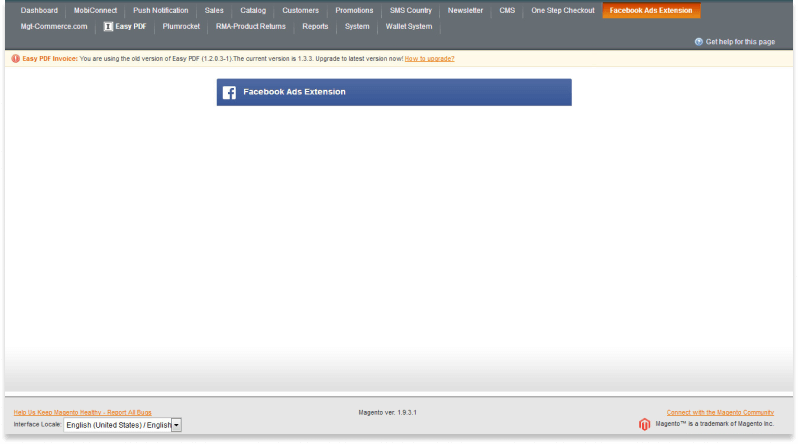Click the Easy PDF icon in the menu
This screenshot has height=444, width=798.
pyautogui.click(x=108, y=26)
